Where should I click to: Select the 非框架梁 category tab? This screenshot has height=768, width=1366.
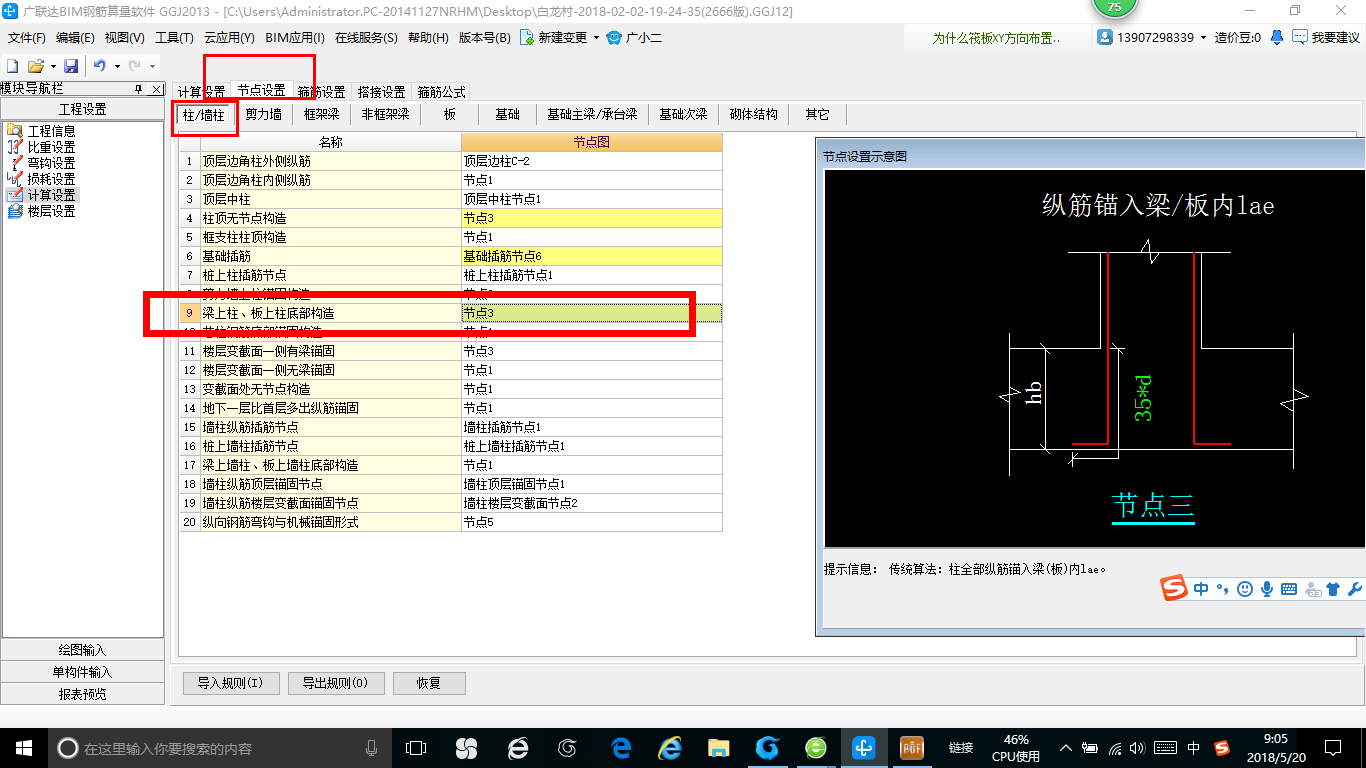[x=386, y=114]
